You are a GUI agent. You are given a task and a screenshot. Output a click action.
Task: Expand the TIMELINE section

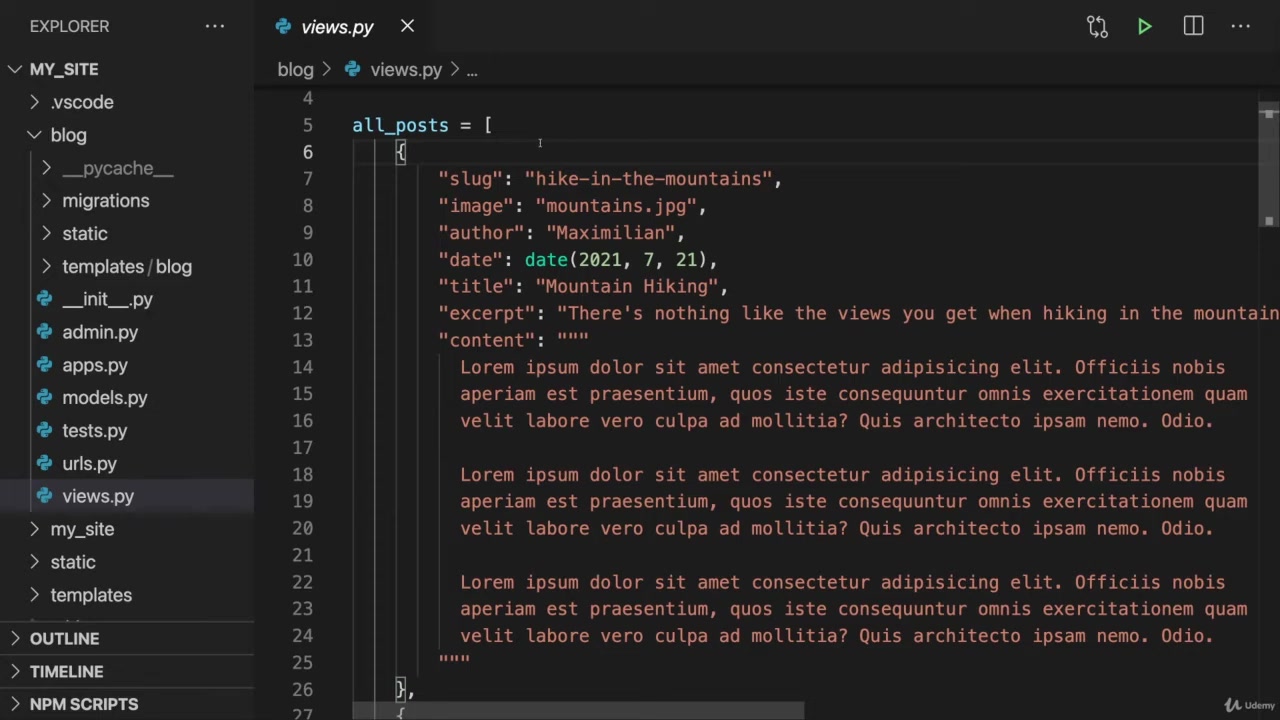66,672
